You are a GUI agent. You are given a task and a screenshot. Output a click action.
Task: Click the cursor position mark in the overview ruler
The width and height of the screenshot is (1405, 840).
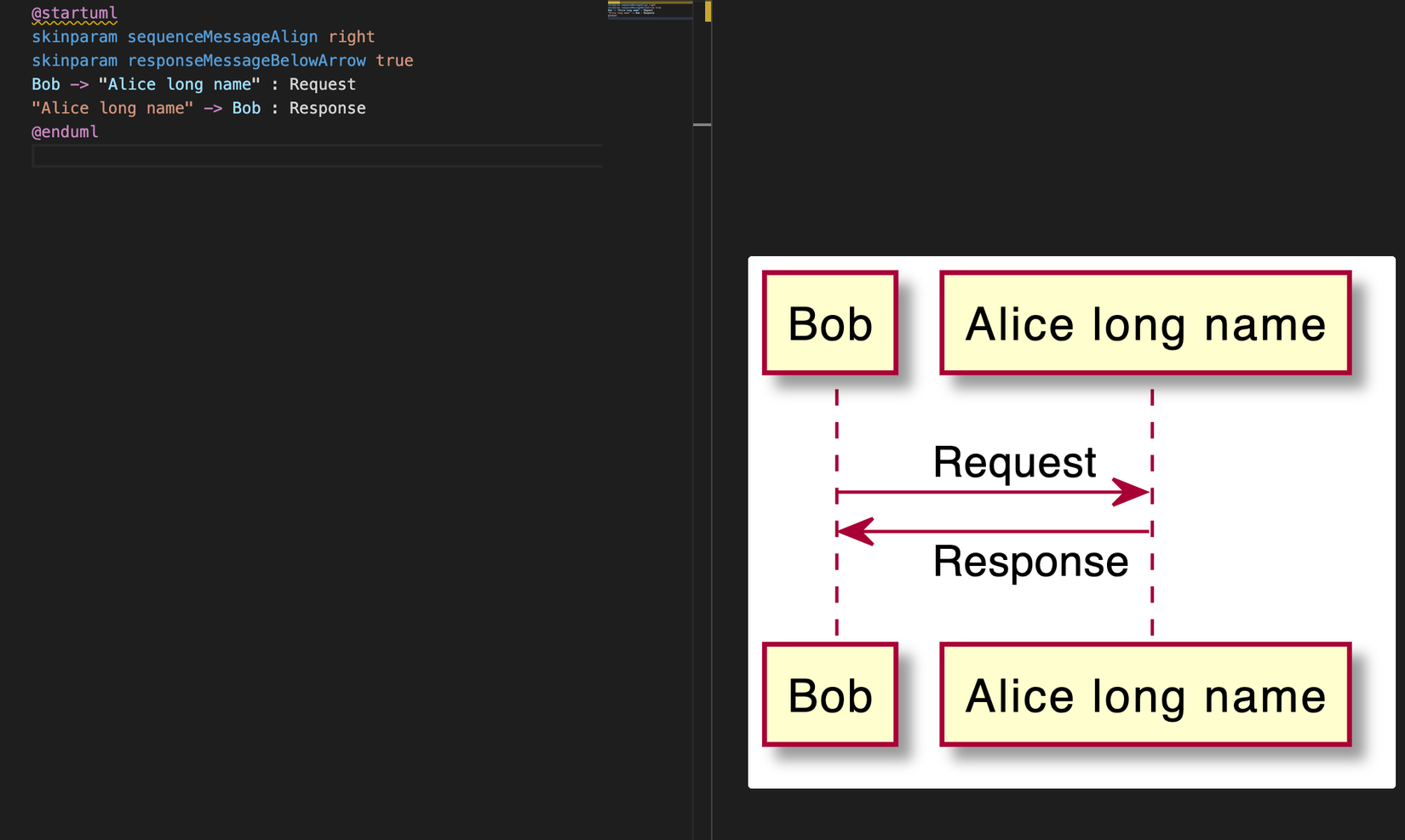[x=702, y=125]
